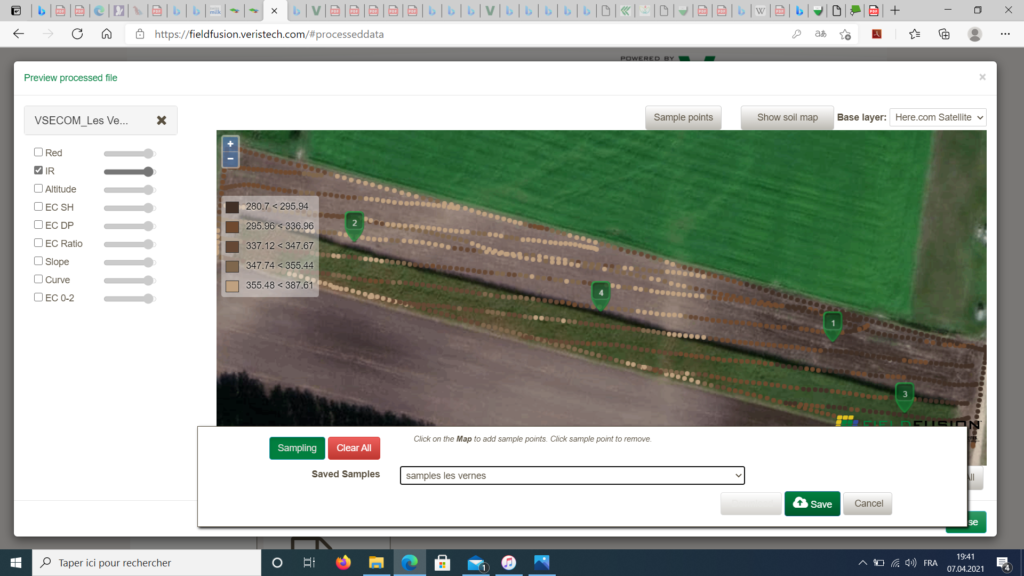
Task: Select sample point marker 3 on the map
Action: click(x=904, y=394)
